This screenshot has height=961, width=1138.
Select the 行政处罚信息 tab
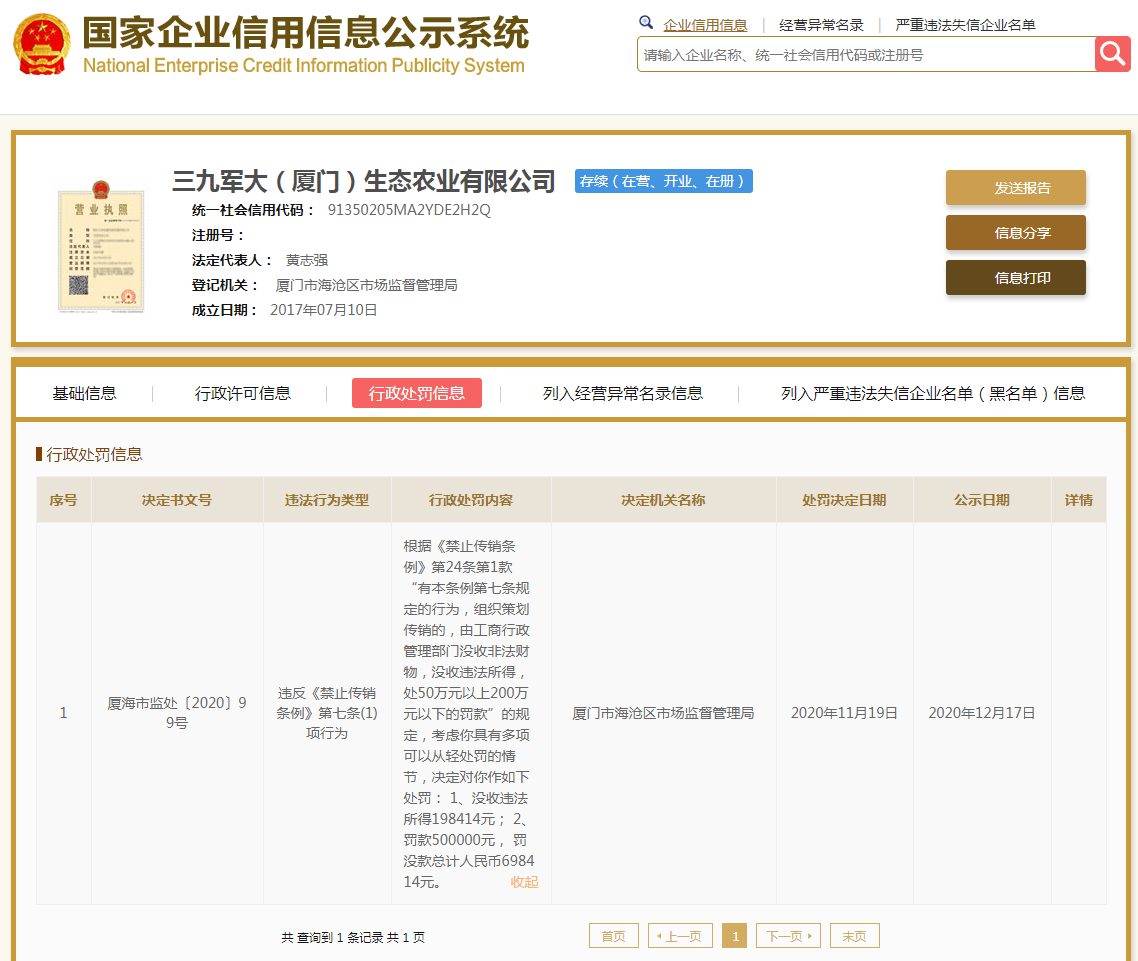tap(416, 393)
